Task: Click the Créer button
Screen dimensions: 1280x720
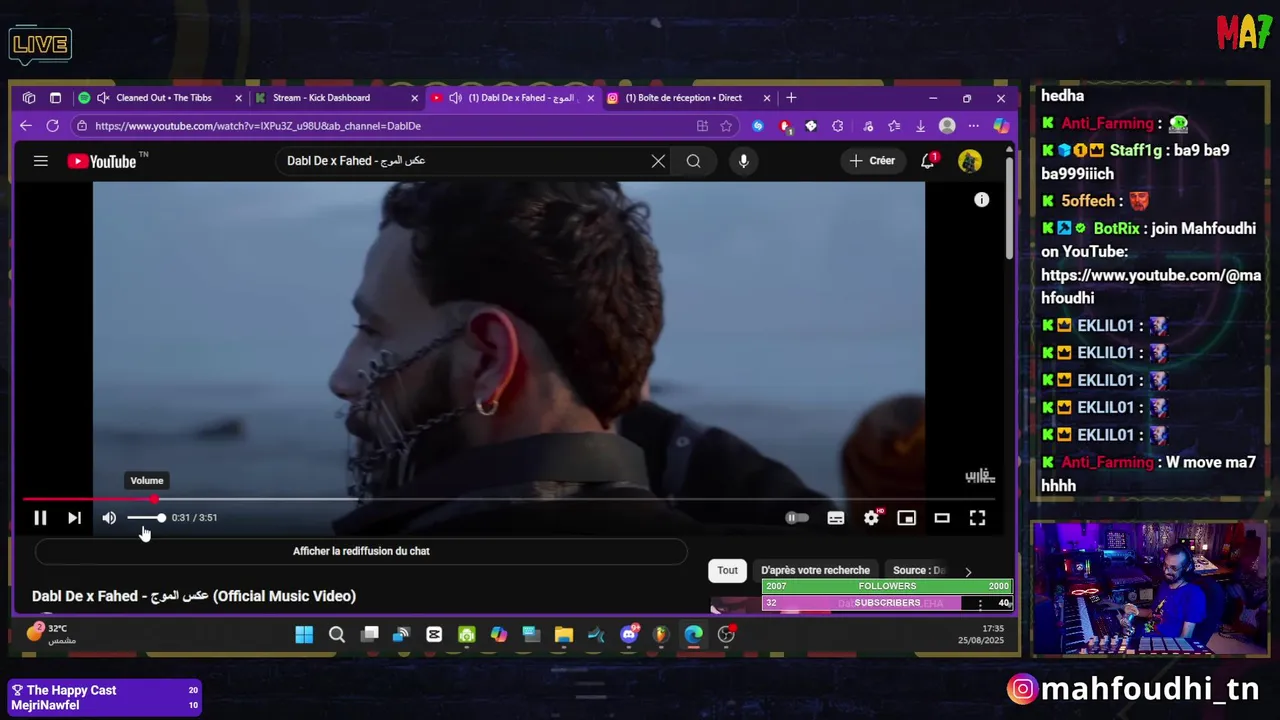Action: [873, 161]
